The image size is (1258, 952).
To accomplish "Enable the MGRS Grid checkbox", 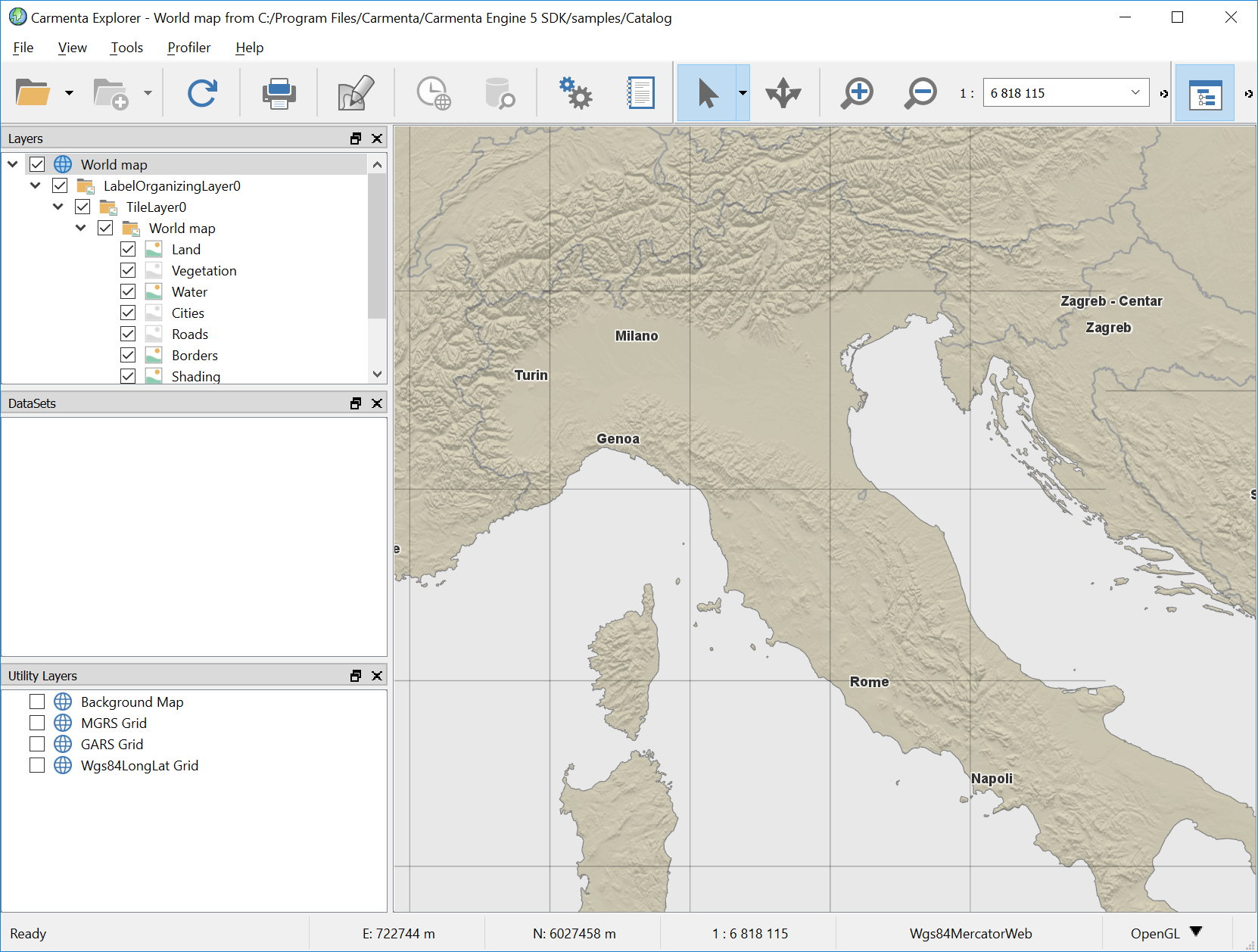I will [37, 723].
